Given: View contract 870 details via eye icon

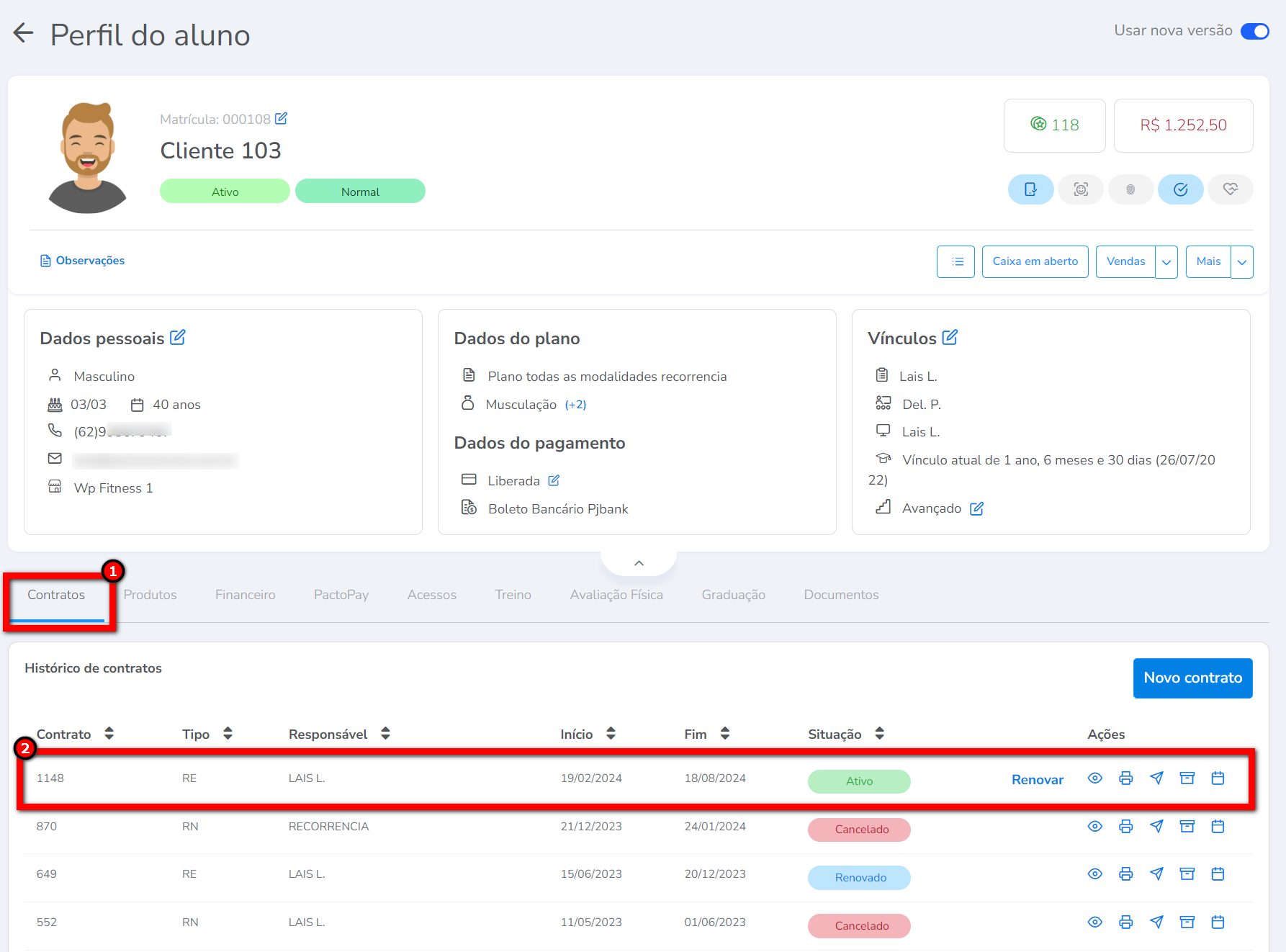Looking at the screenshot, I should click(x=1094, y=827).
